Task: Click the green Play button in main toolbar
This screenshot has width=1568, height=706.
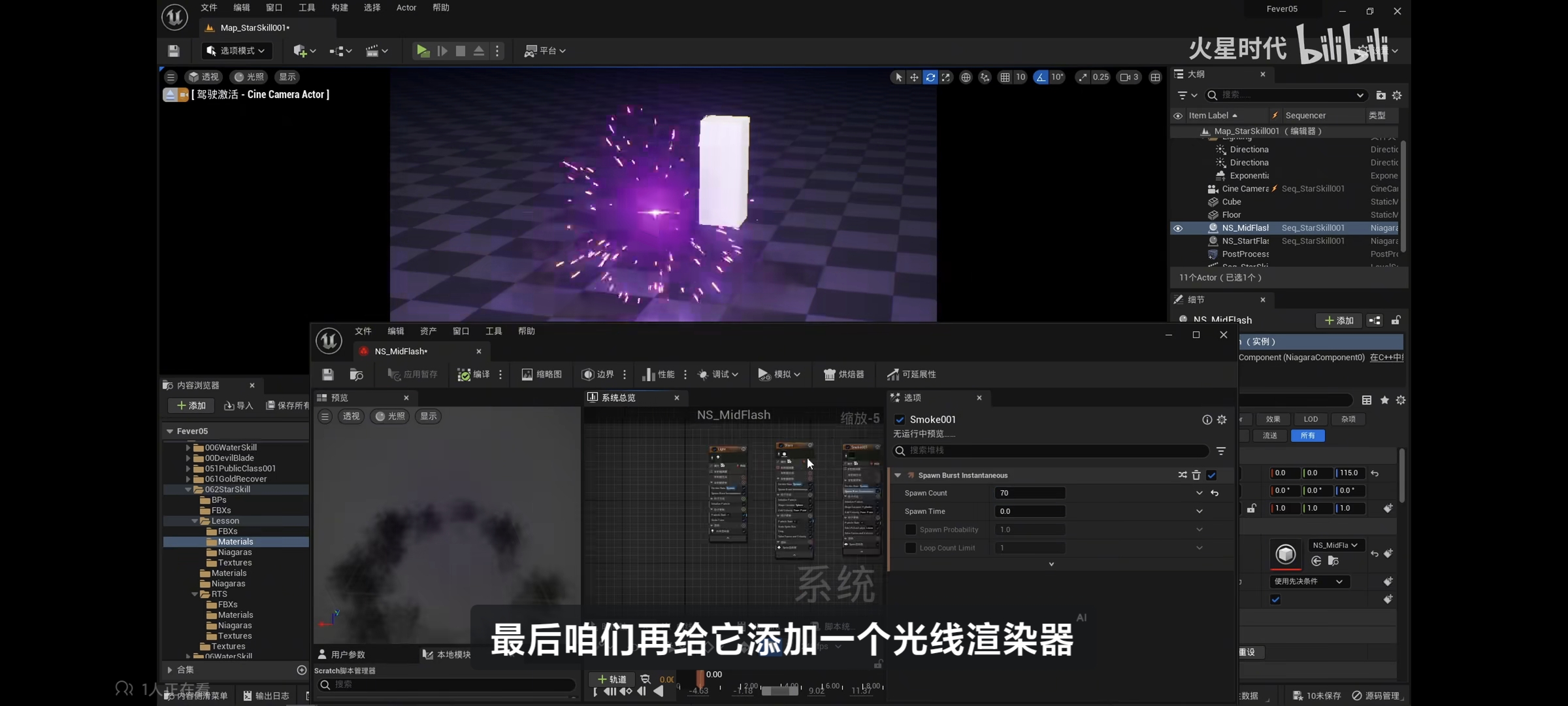Action: (x=423, y=51)
